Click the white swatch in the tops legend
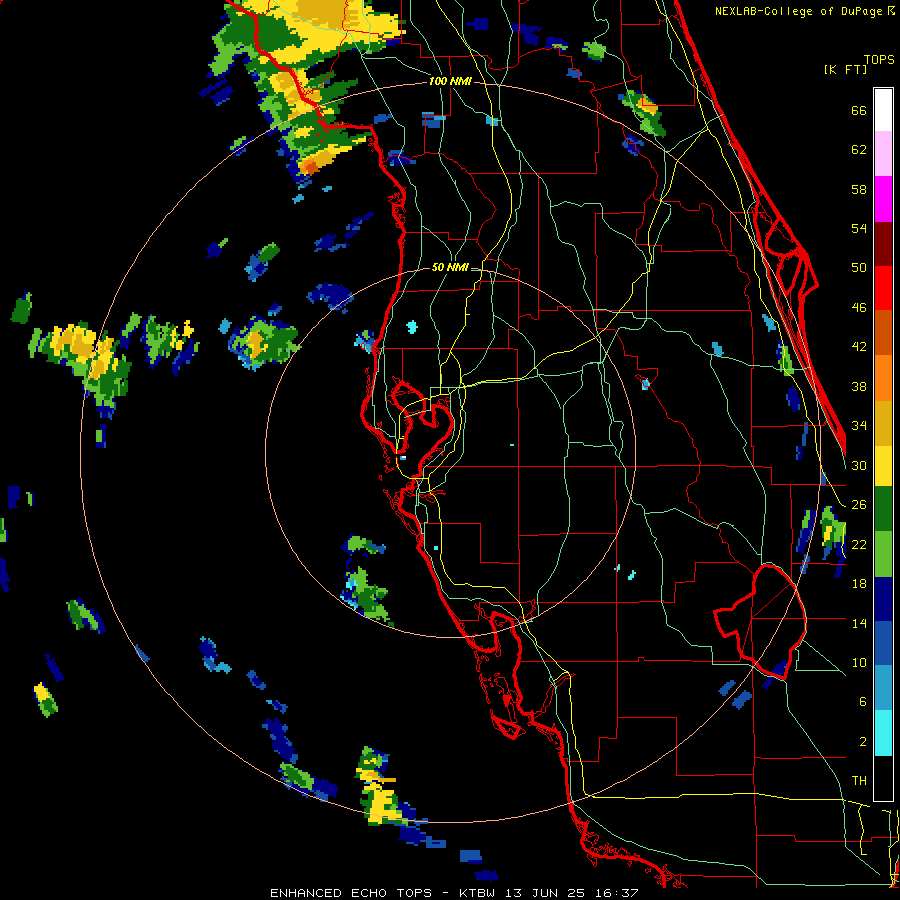 [x=883, y=110]
